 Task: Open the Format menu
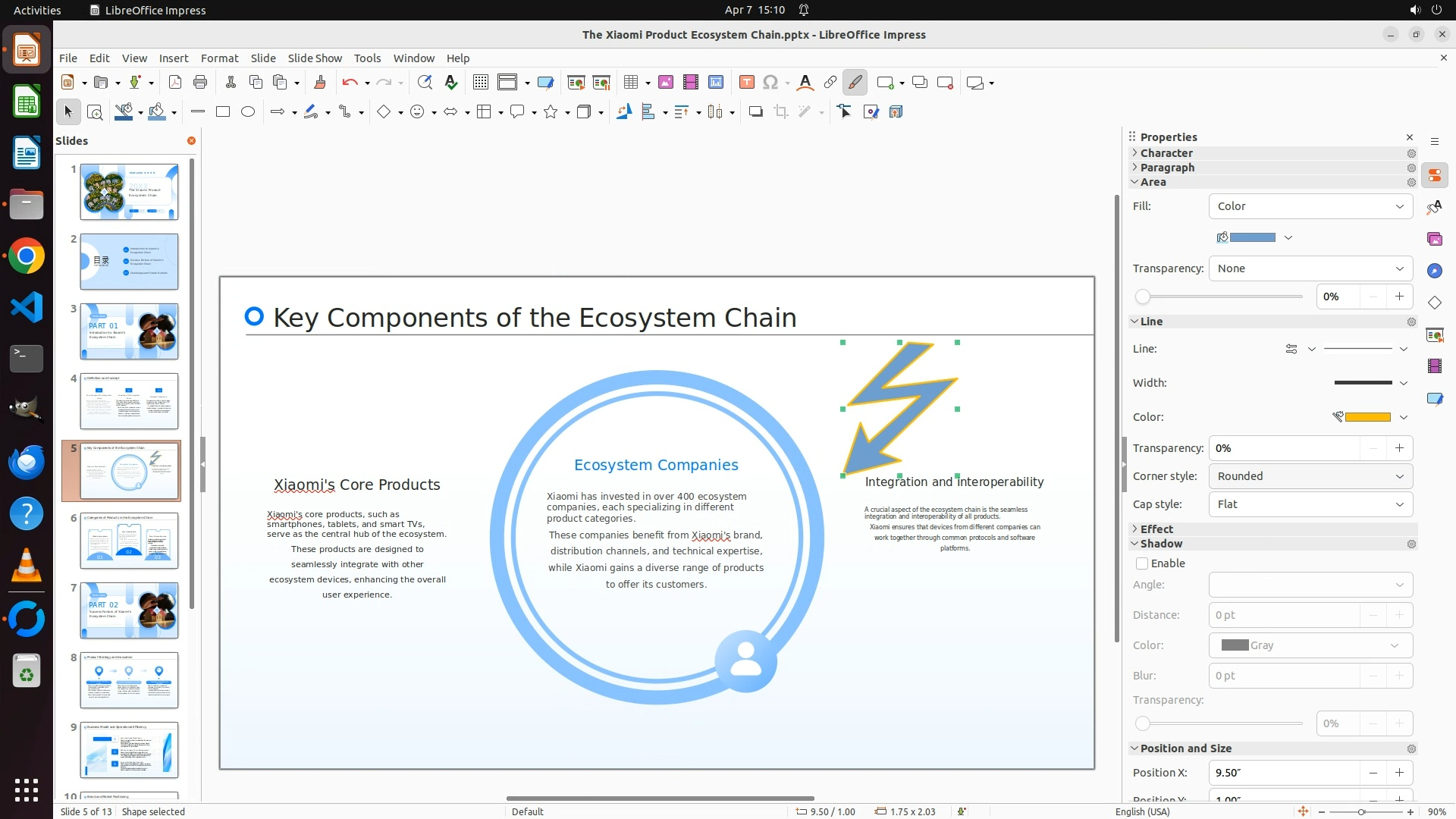click(x=219, y=58)
